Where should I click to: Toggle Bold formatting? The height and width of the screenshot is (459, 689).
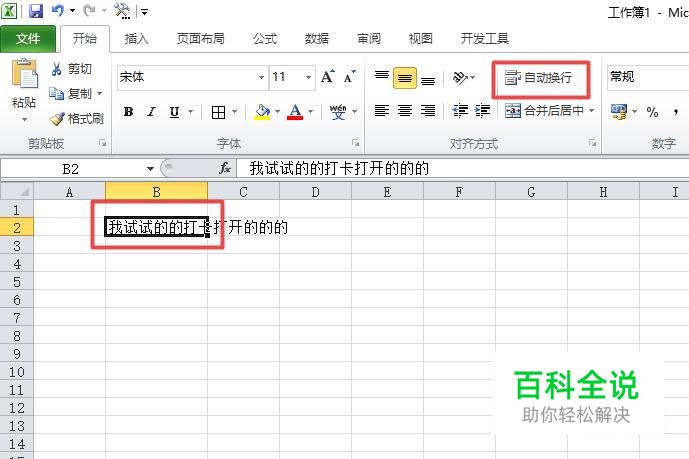click(128, 112)
